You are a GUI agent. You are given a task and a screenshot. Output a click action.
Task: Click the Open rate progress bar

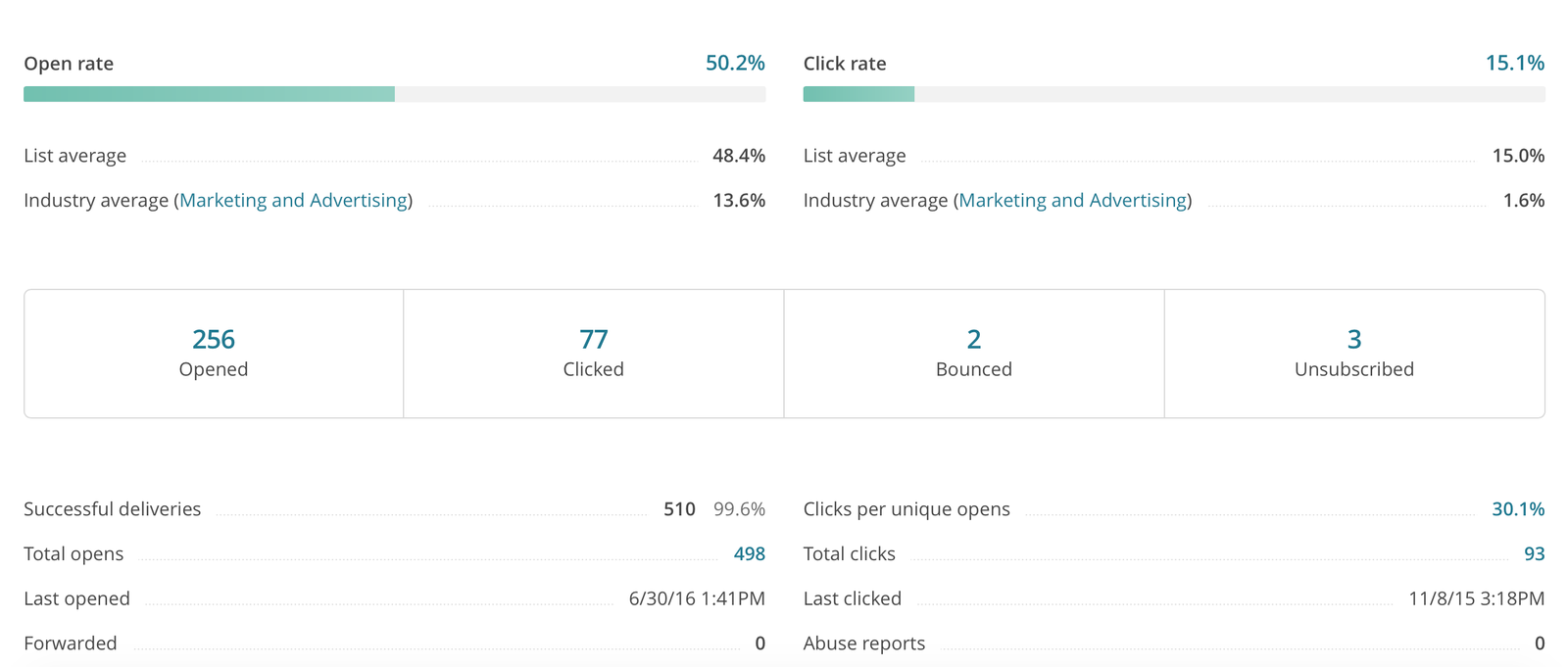pyautogui.click(x=394, y=94)
